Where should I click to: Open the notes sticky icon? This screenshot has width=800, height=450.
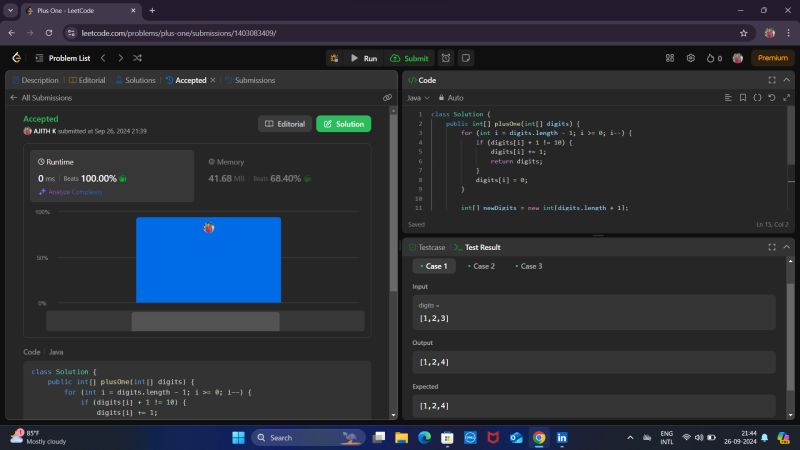pyautogui.click(x=466, y=58)
